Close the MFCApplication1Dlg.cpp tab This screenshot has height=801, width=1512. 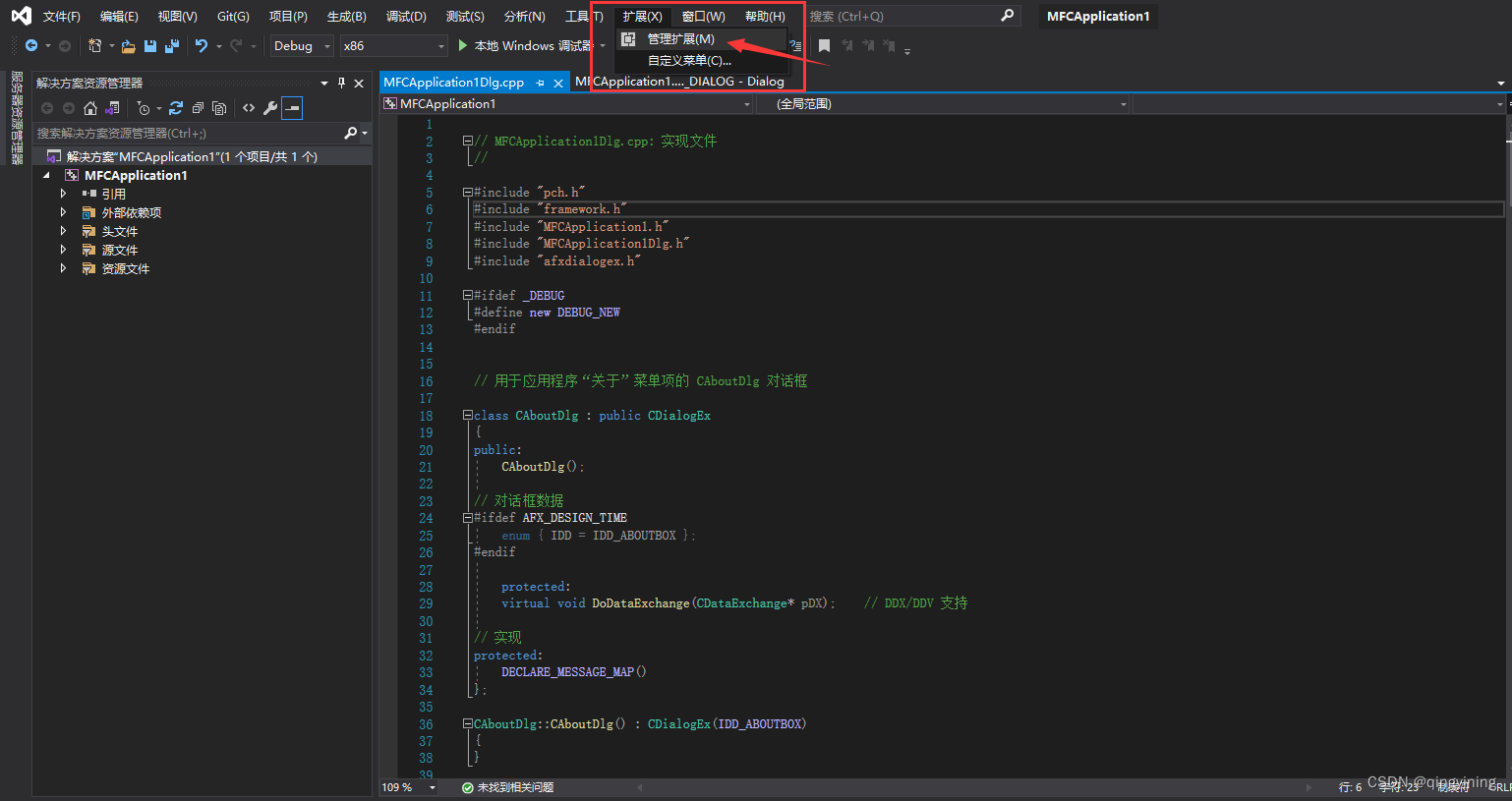558,83
